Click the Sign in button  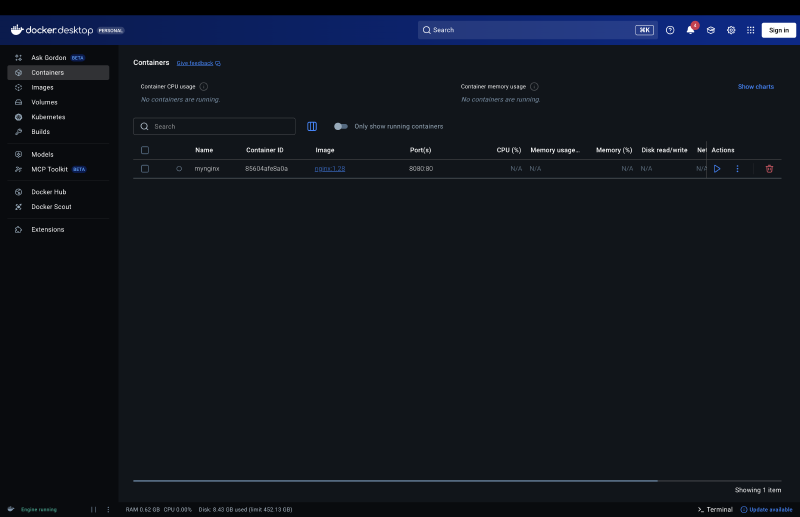coord(779,30)
